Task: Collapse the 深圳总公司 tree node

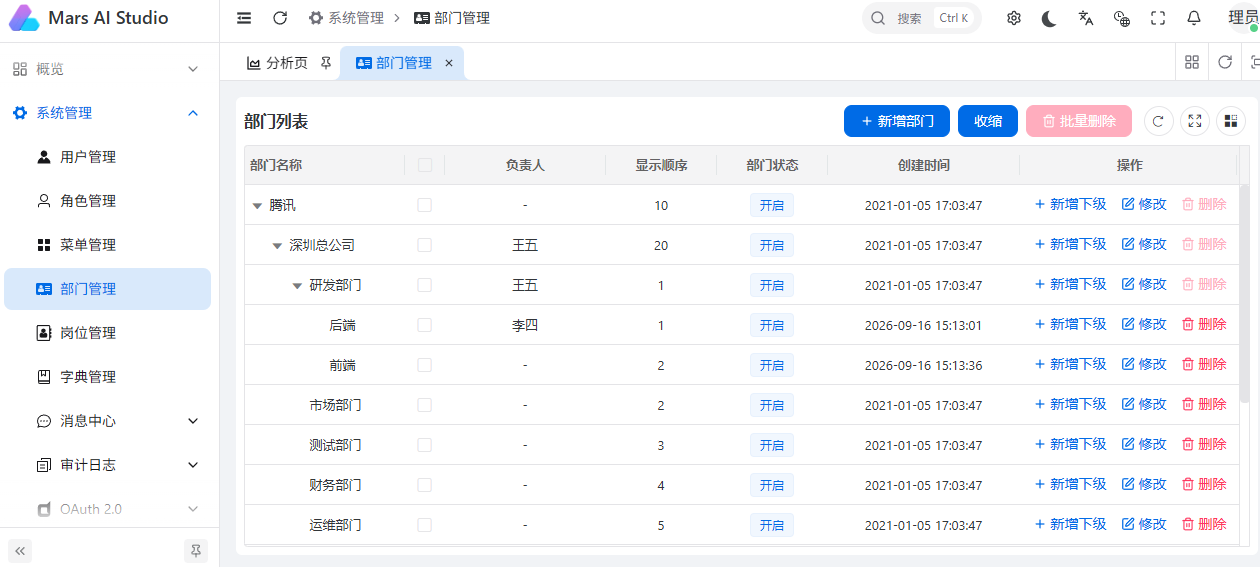Action: [x=277, y=246]
